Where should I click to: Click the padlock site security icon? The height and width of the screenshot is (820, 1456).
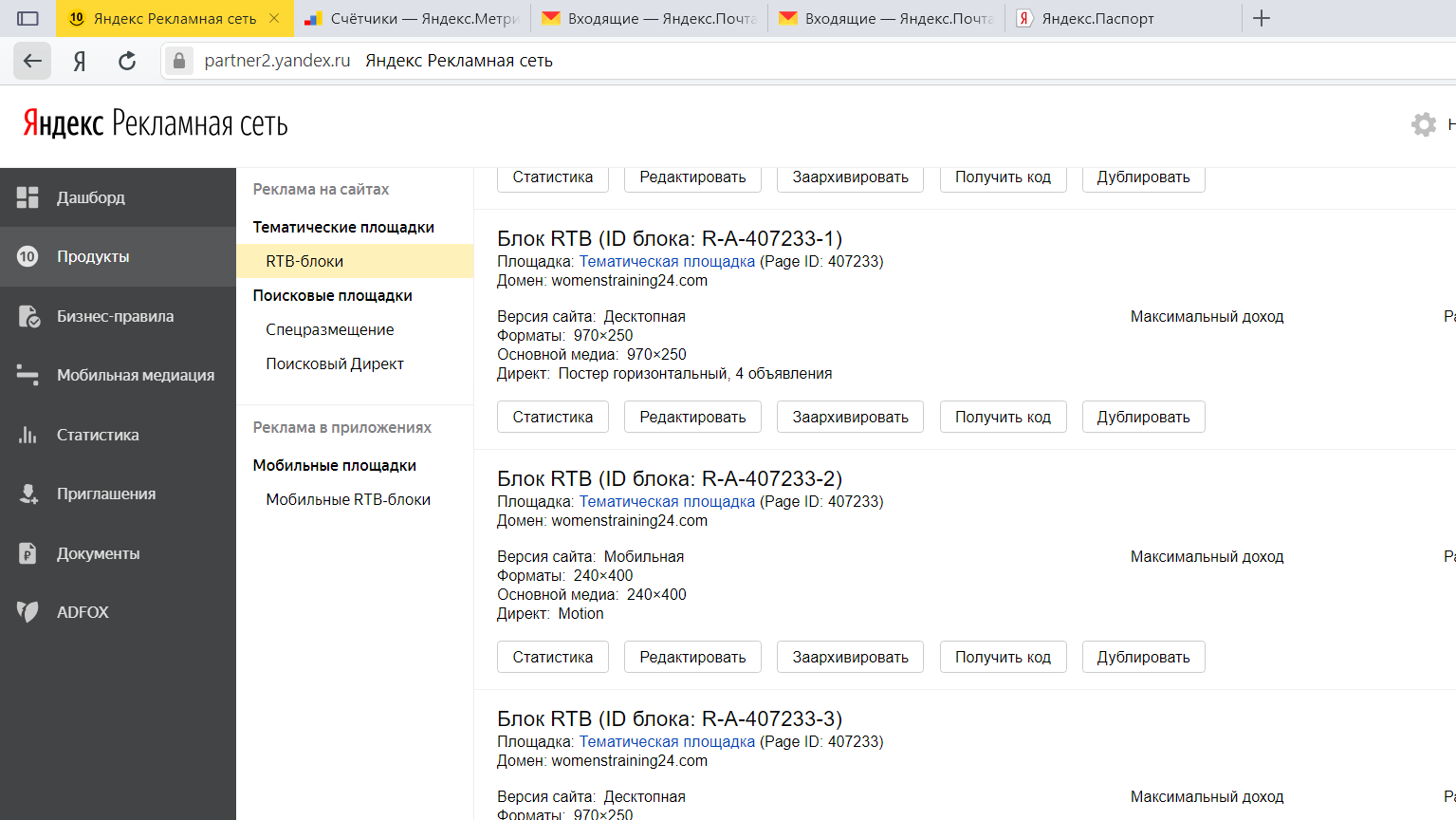(x=178, y=61)
